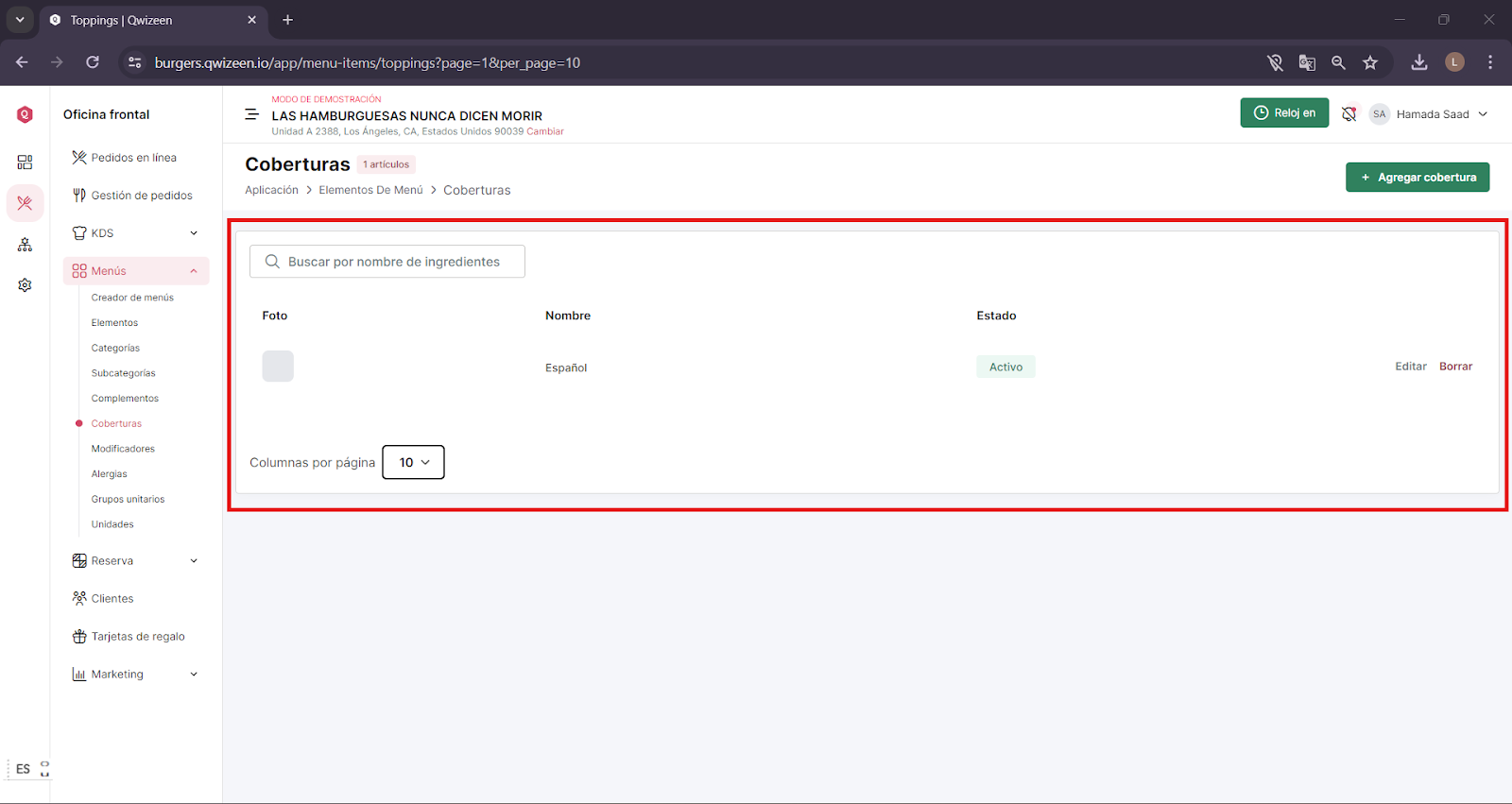
Task: Go to Modificadores submenu item
Action: (123, 449)
